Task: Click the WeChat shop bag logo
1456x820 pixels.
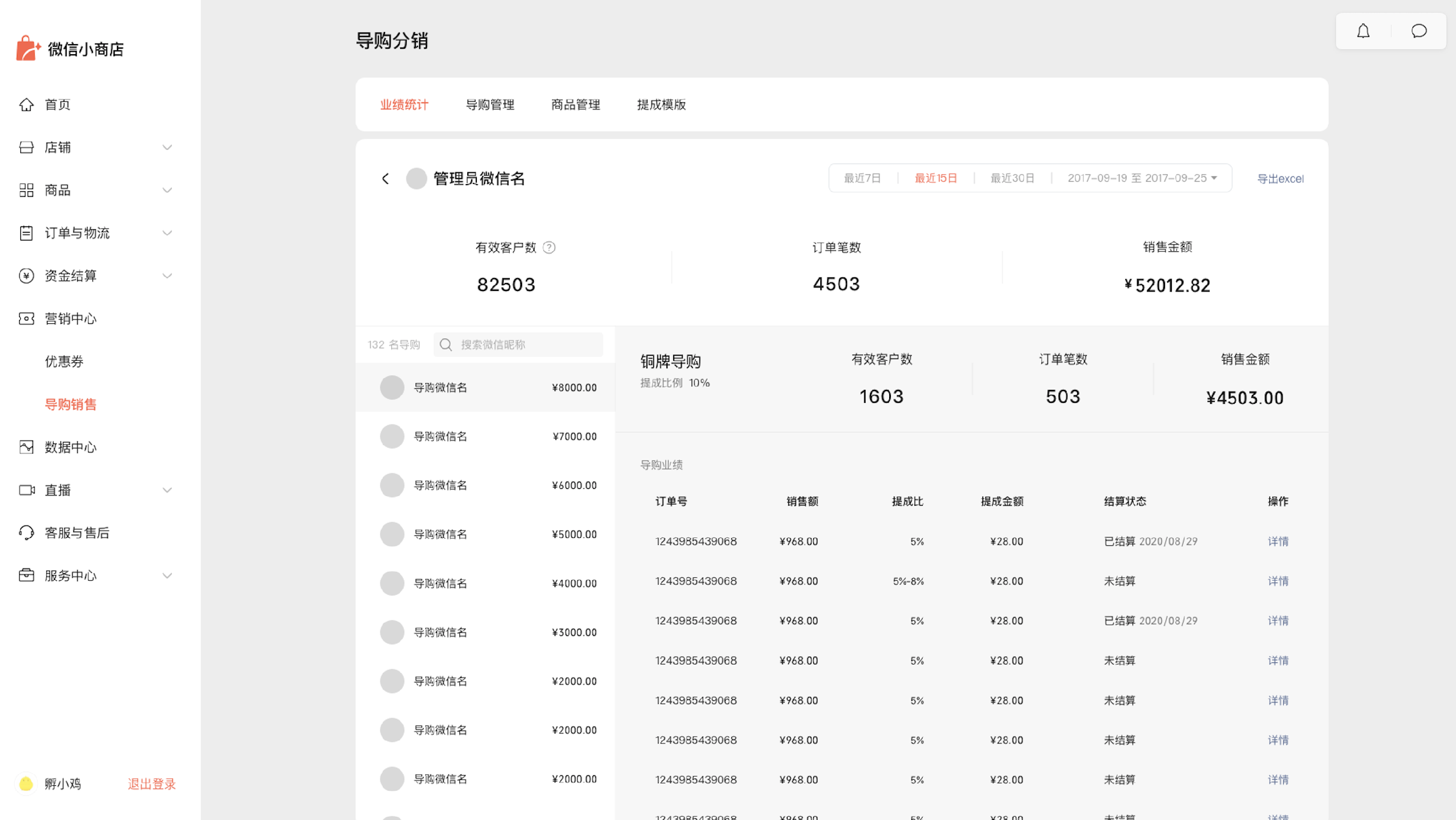Action: tap(29, 48)
